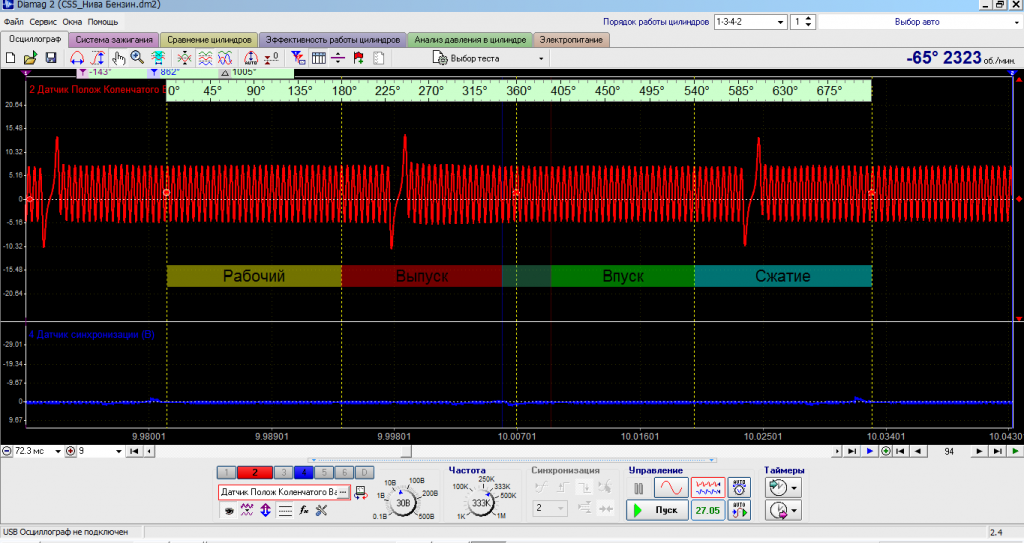Click the fit-signal-to-screen icon
Image resolution: width=1024 pixels, height=543 pixels.
157,58
